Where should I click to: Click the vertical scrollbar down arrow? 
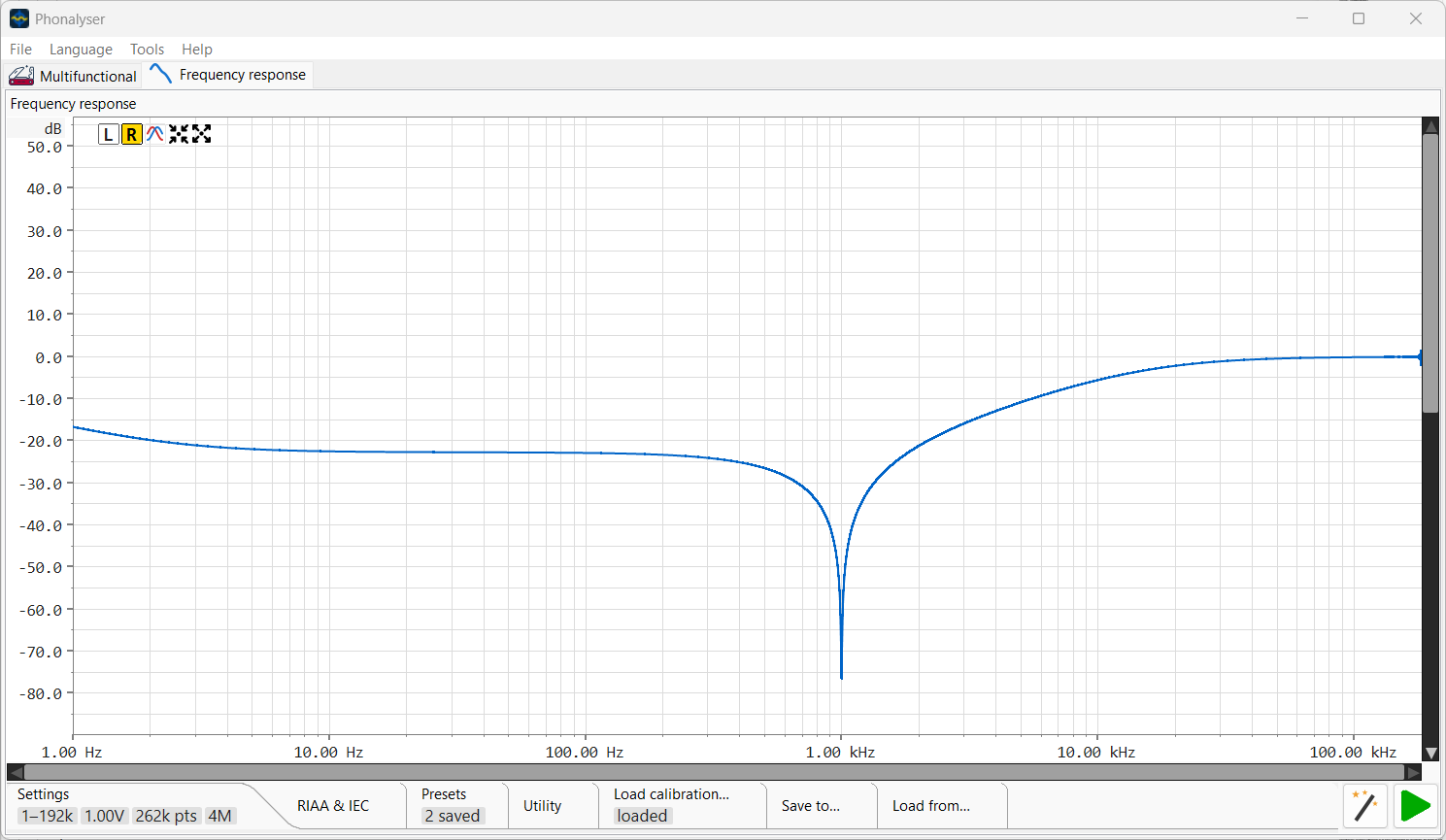[x=1430, y=754]
